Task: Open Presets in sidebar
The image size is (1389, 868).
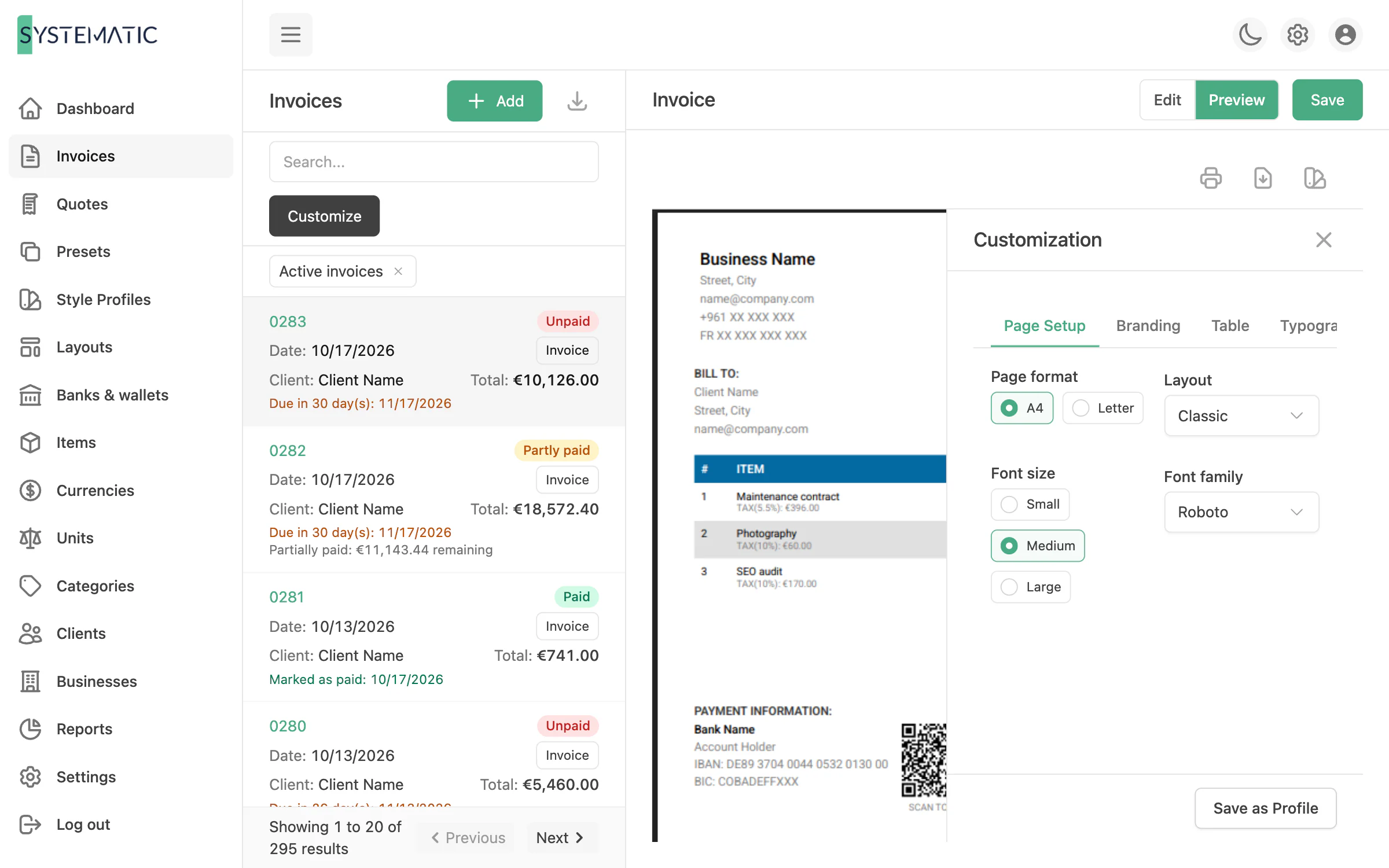Action: [x=120, y=252]
